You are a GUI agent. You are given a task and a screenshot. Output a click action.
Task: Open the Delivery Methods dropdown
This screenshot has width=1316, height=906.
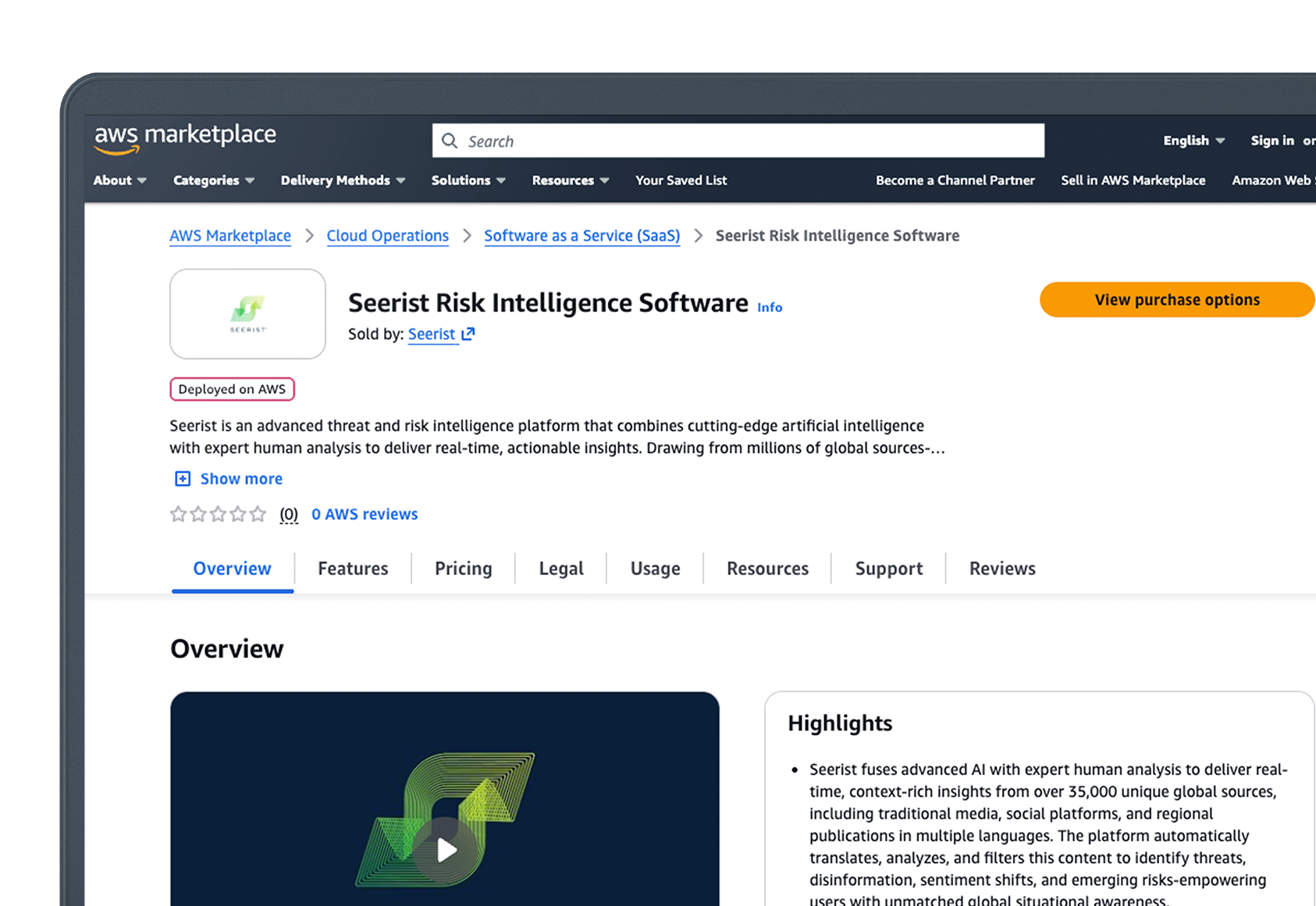(343, 180)
